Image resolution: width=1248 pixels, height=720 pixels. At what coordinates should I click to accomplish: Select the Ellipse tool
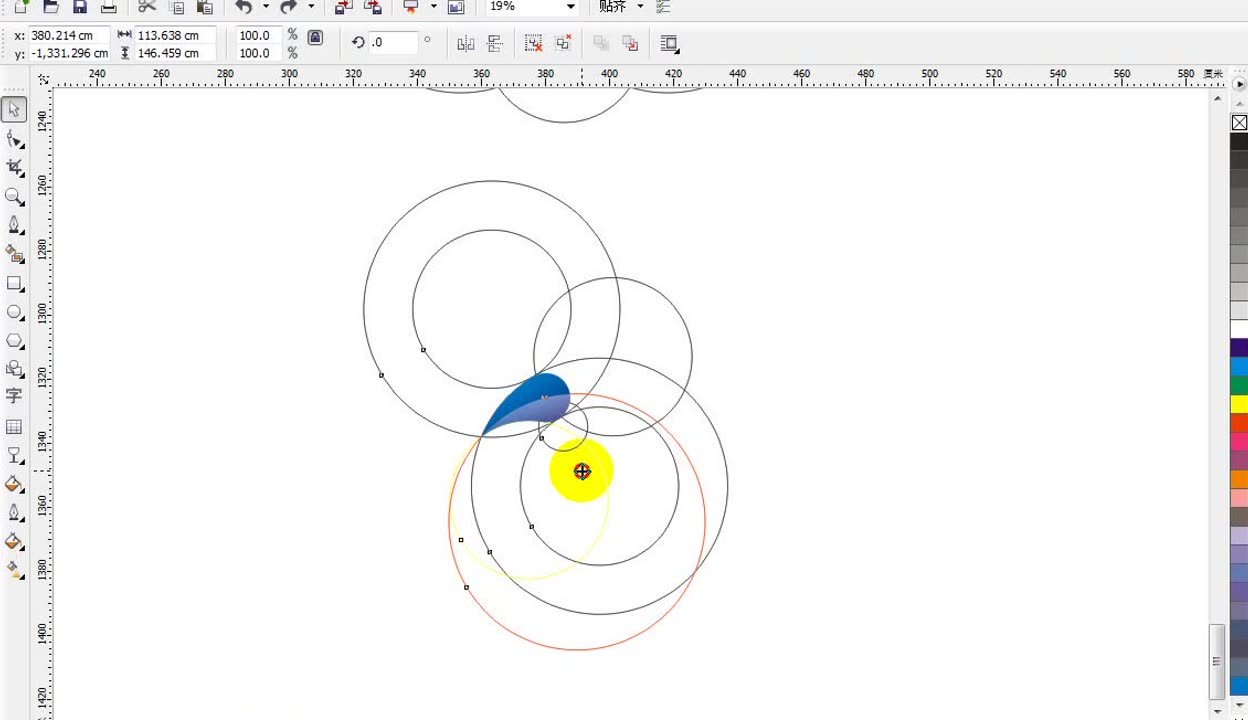coord(14,312)
